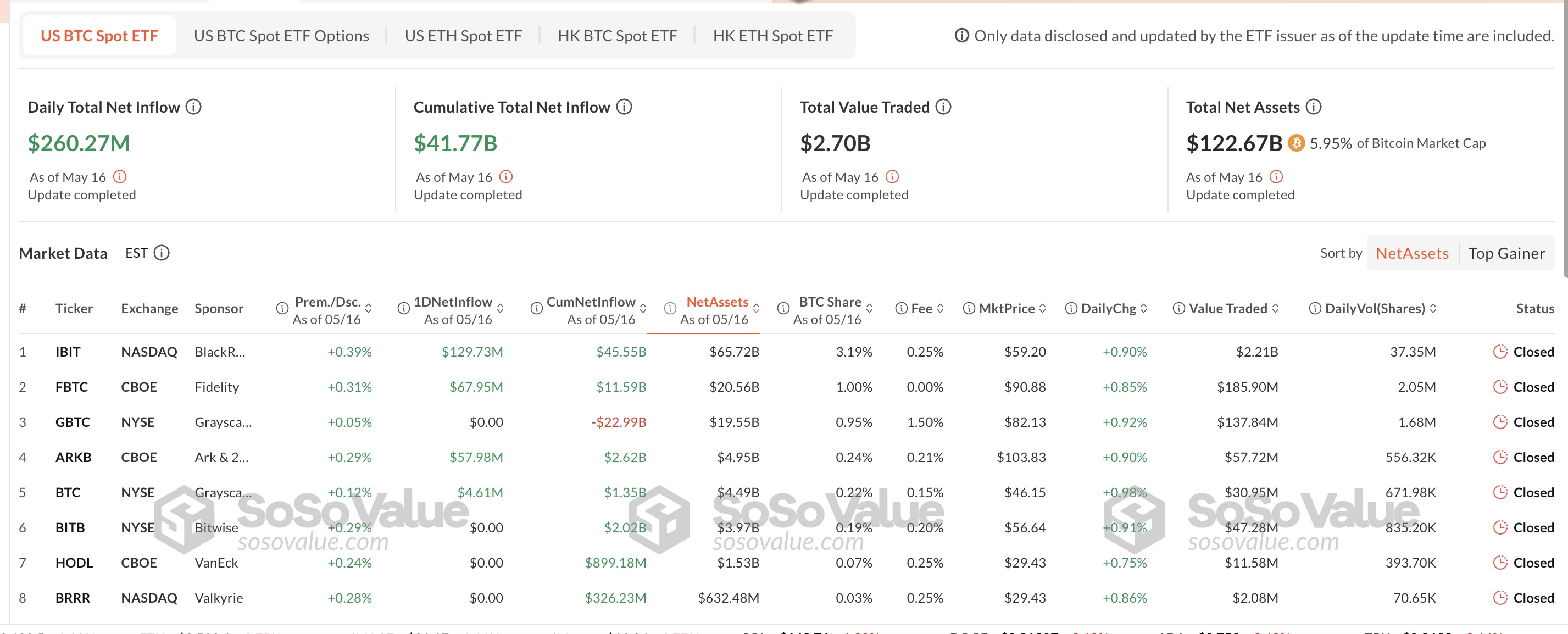Select Top Gainer in Sort by toggle
Image resolution: width=1568 pixels, height=634 pixels.
1506,253
